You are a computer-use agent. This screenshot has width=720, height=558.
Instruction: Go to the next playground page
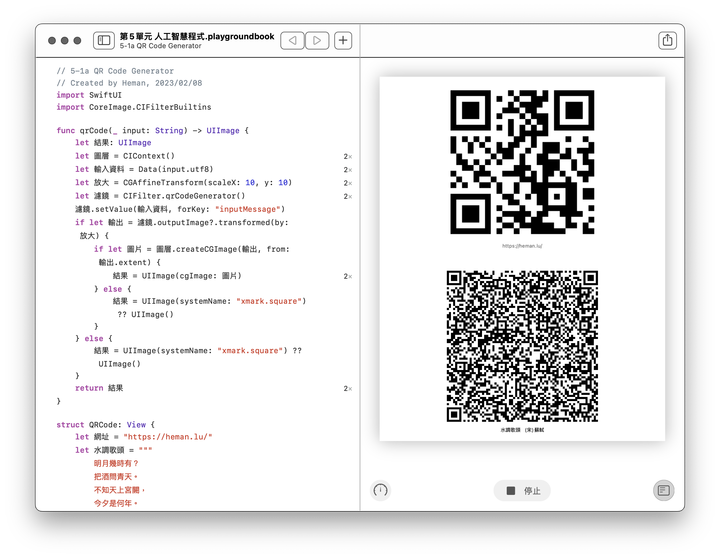pyautogui.click(x=317, y=41)
